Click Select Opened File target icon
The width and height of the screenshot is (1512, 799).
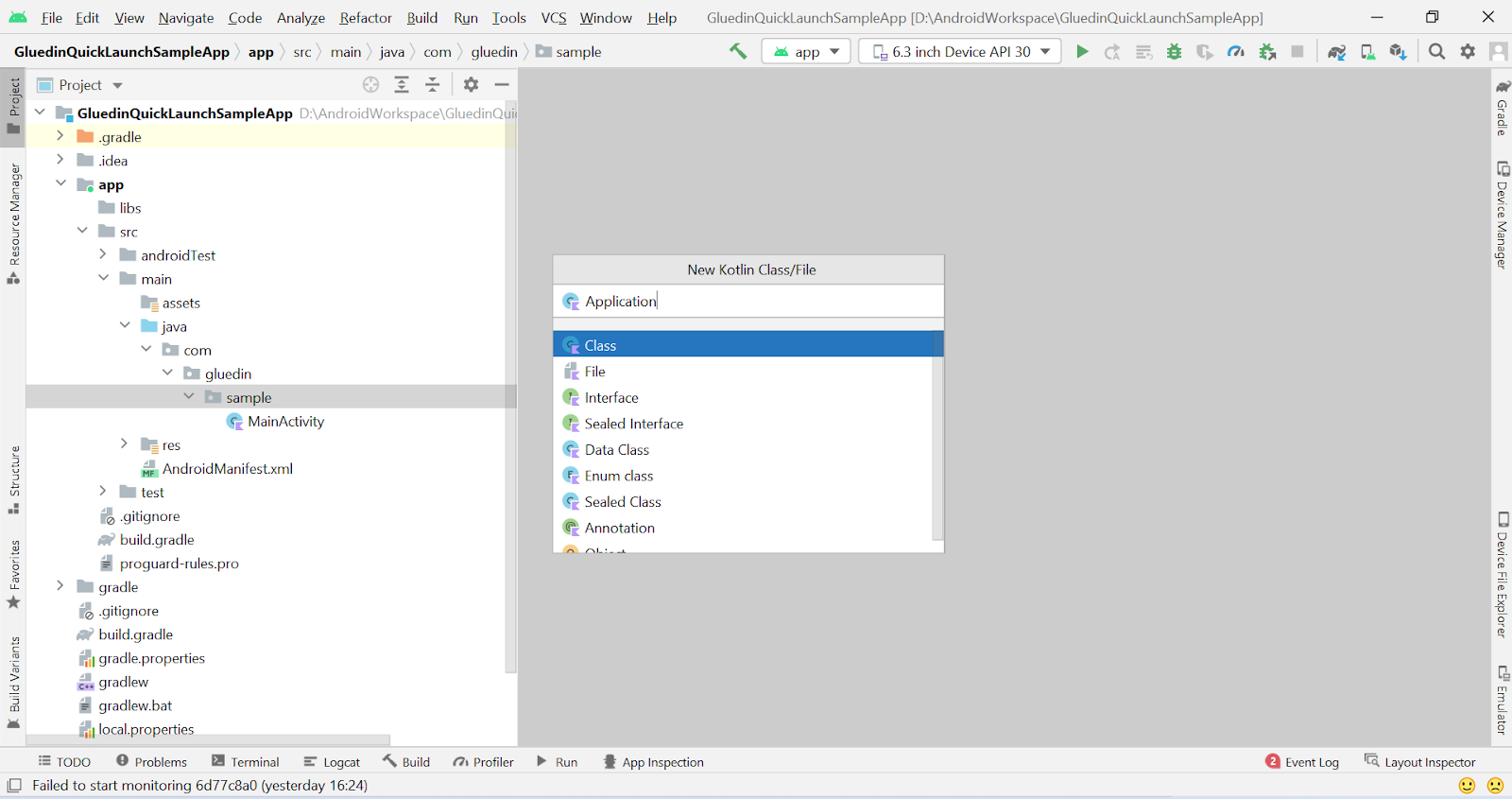[370, 85]
